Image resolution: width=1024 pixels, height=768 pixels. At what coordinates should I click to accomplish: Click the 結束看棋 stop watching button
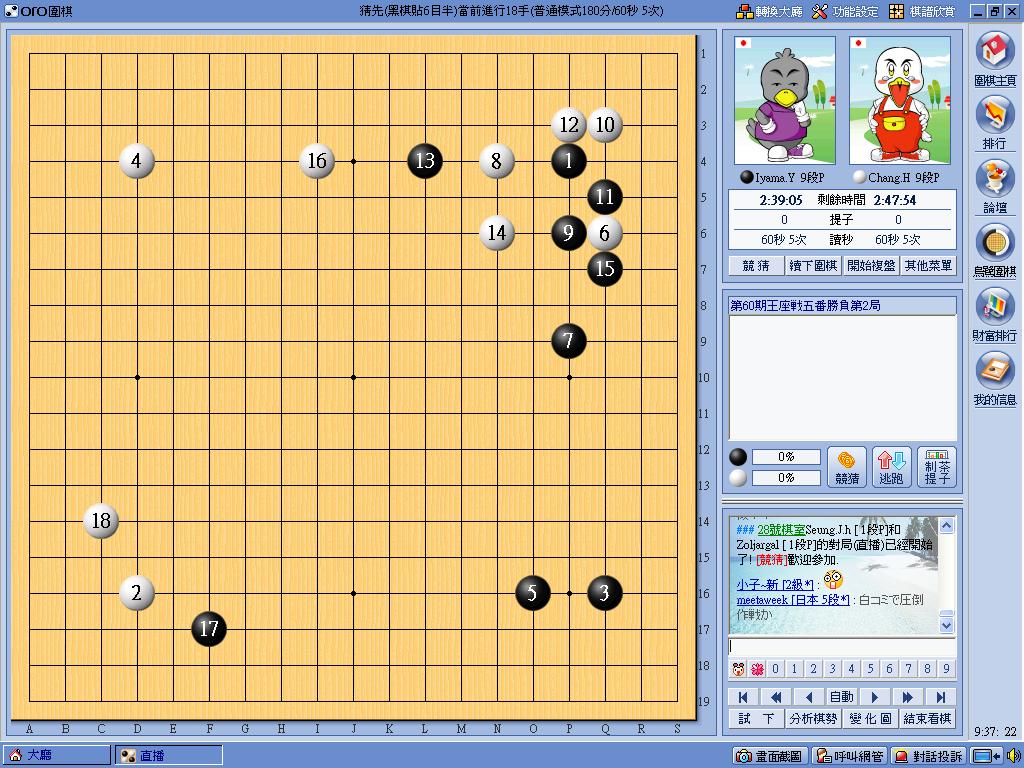[x=927, y=718]
